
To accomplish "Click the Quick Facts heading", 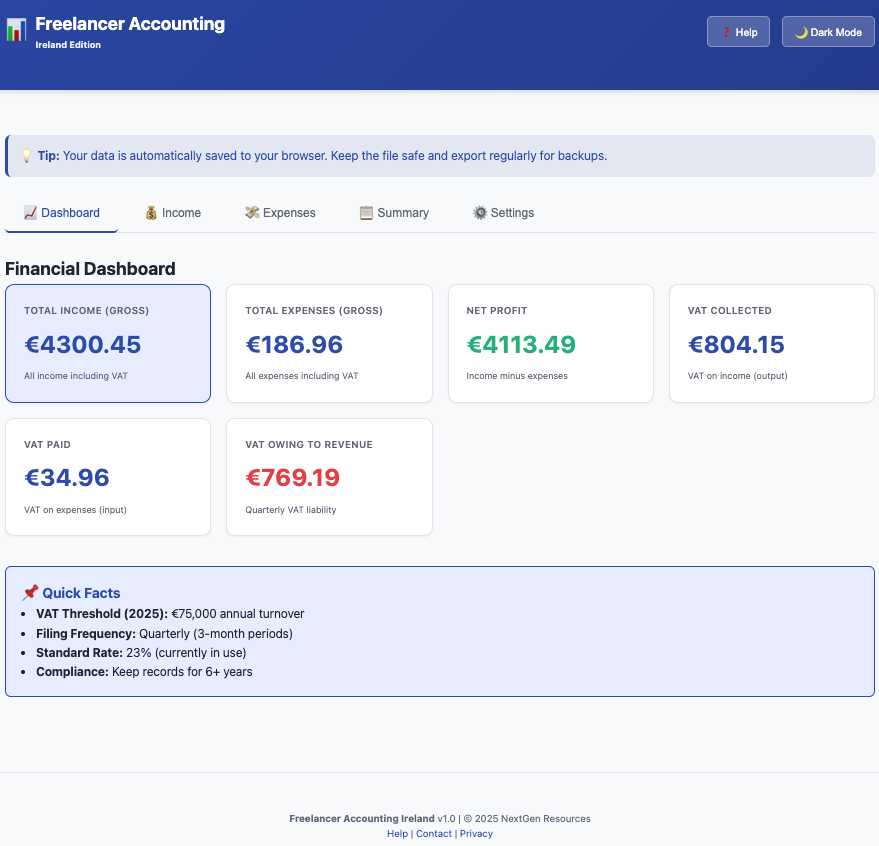I will click(x=81, y=593).
